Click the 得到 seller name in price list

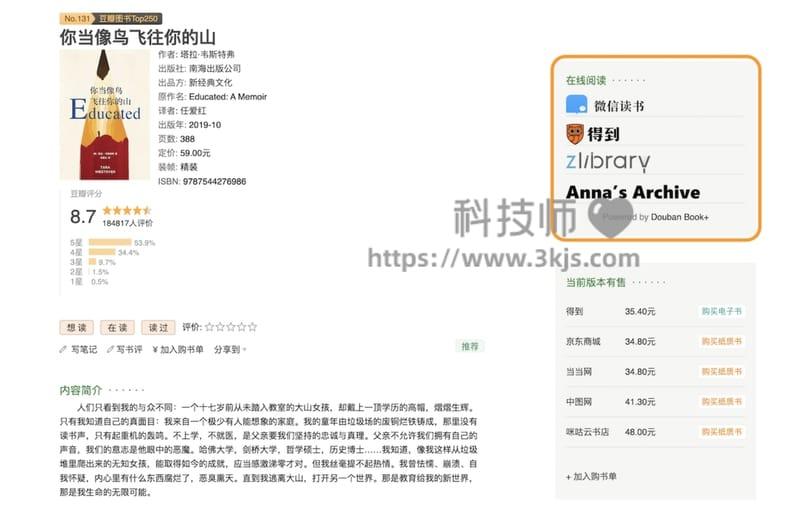point(574,311)
